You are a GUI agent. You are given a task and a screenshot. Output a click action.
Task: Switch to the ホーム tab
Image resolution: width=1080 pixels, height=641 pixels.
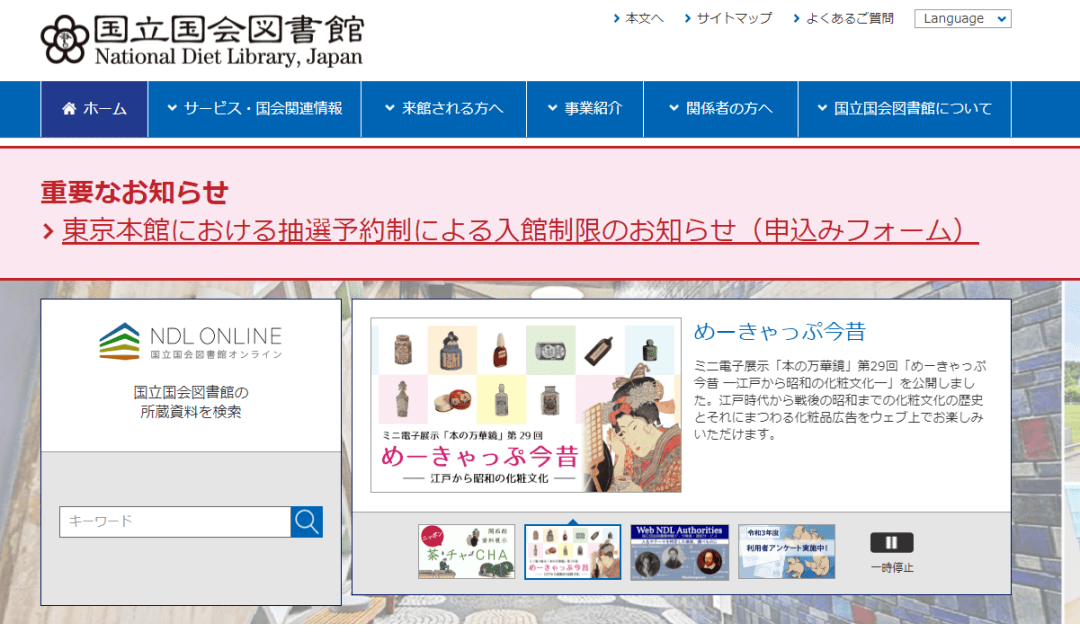pyautogui.click(x=93, y=110)
